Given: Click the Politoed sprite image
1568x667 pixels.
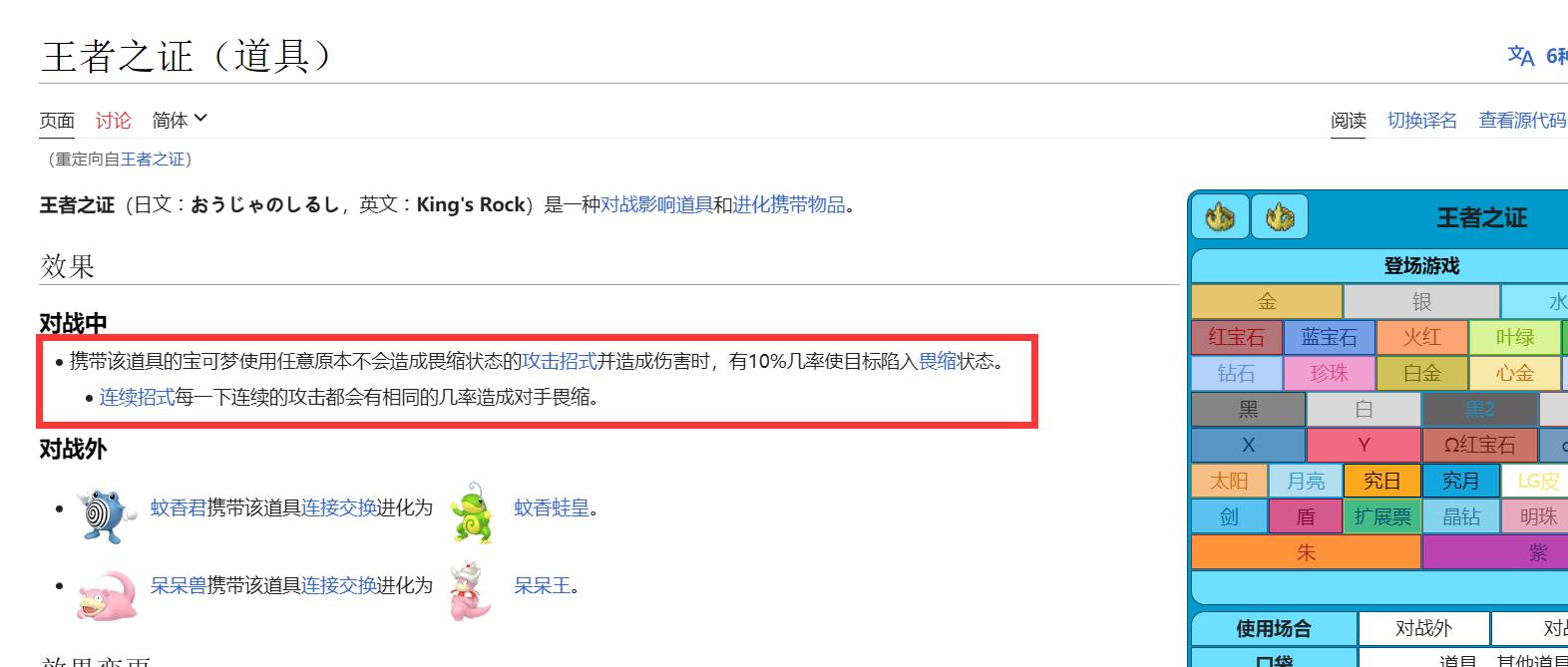Looking at the screenshot, I should (472, 511).
